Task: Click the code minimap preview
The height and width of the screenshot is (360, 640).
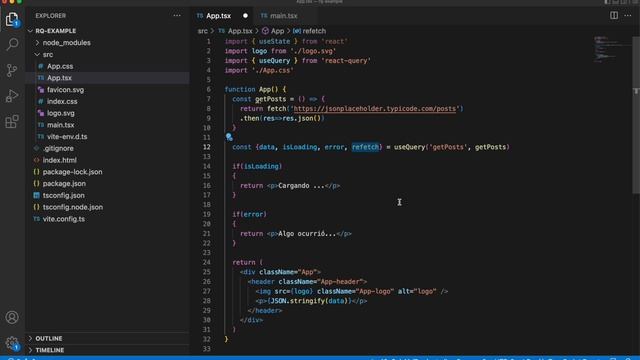Action: pos(611,49)
